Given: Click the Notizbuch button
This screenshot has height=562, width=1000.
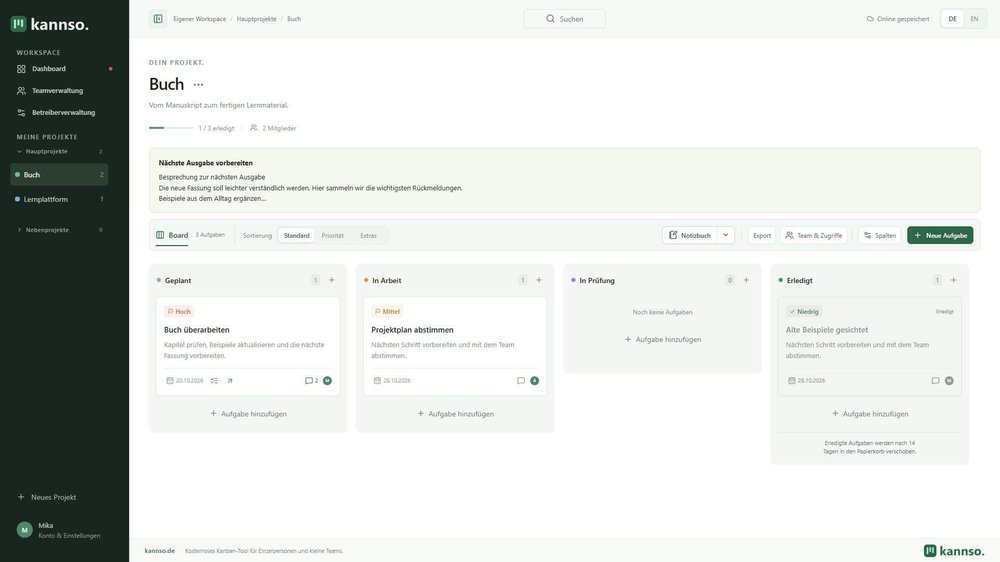Looking at the screenshot, I should coord(690,235).
